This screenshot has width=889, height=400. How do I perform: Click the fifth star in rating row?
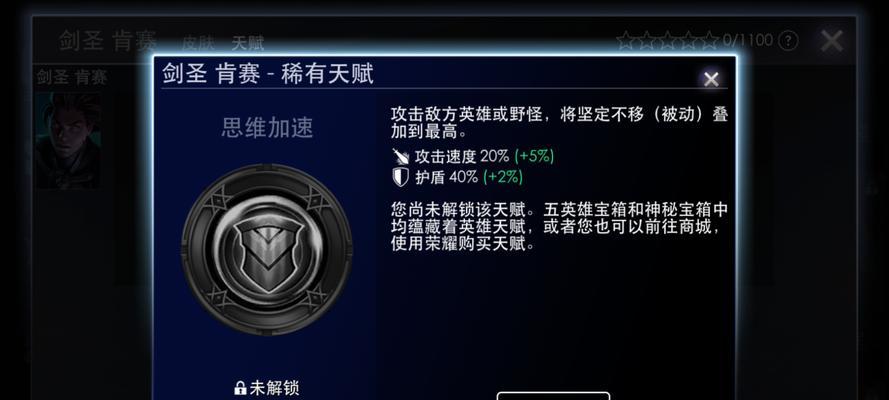(x=709, y=40)
